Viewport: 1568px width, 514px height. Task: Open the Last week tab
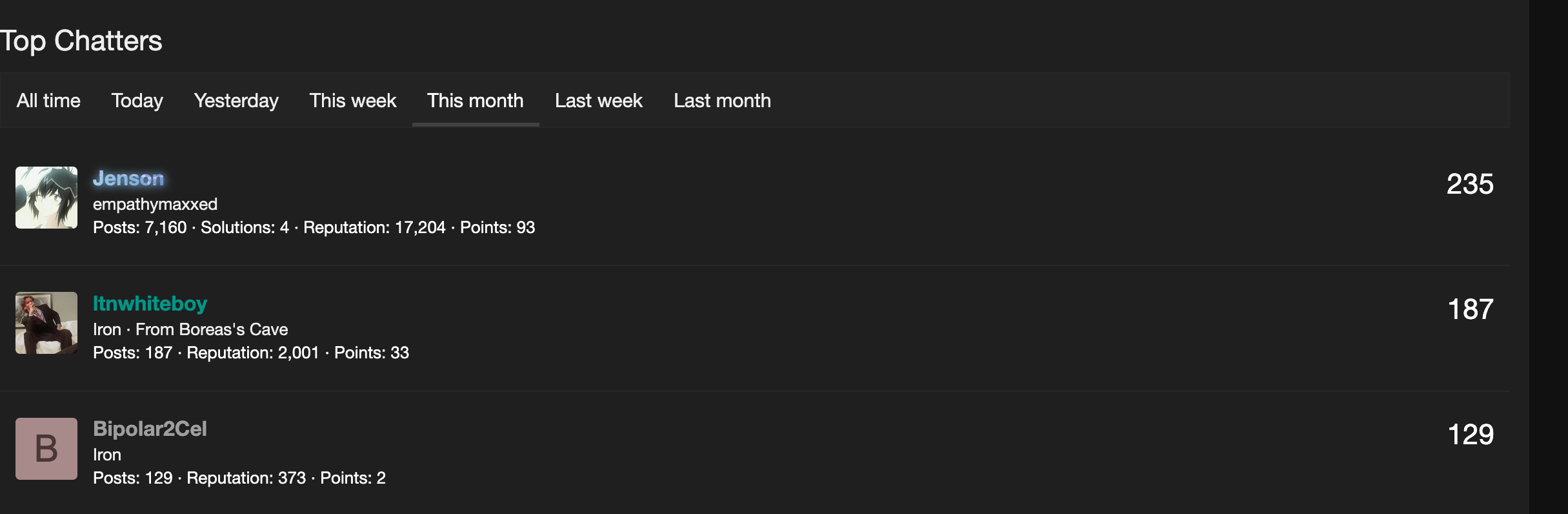[x=599, y=101]
